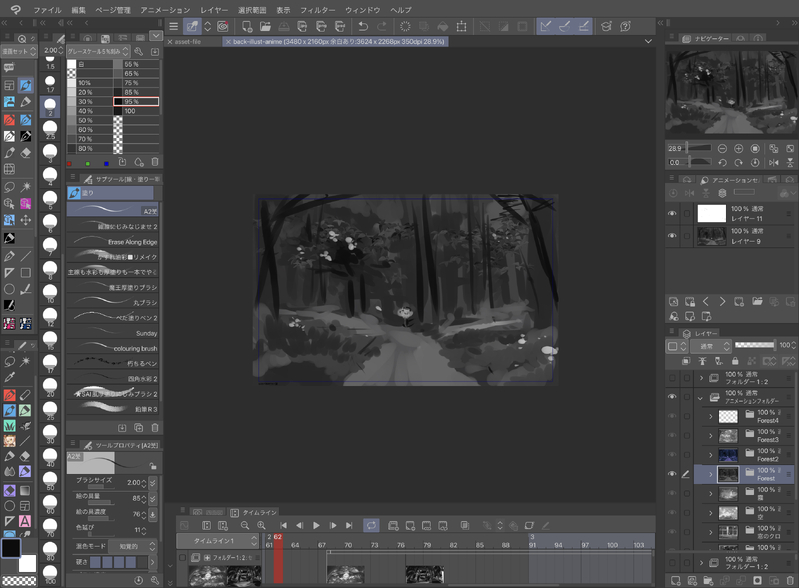
Task: Expand the Forest4 layer folder
Action: pyautogui.click(x=711, y=417)
